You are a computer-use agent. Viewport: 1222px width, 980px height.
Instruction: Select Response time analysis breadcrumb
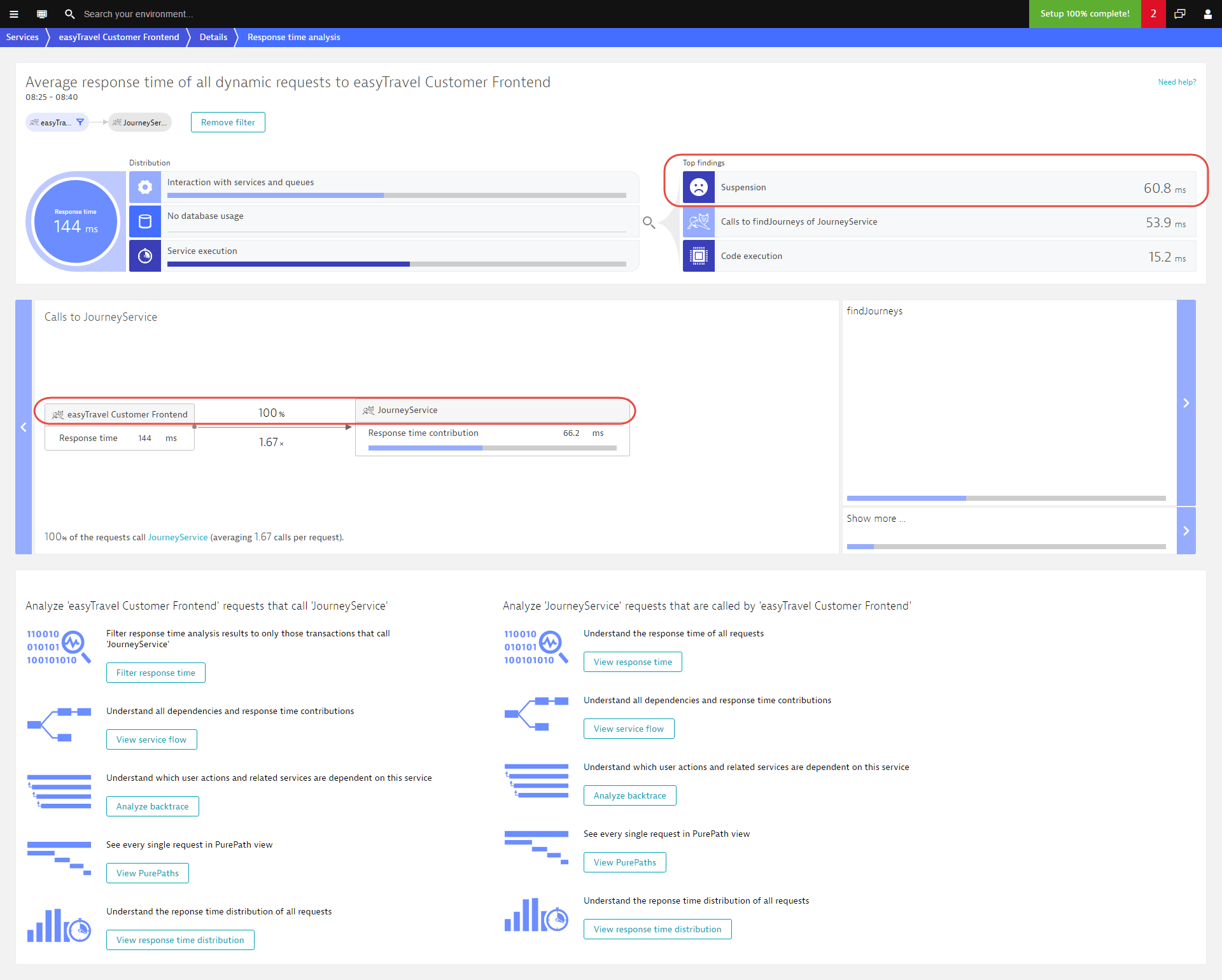coord(293,38)
